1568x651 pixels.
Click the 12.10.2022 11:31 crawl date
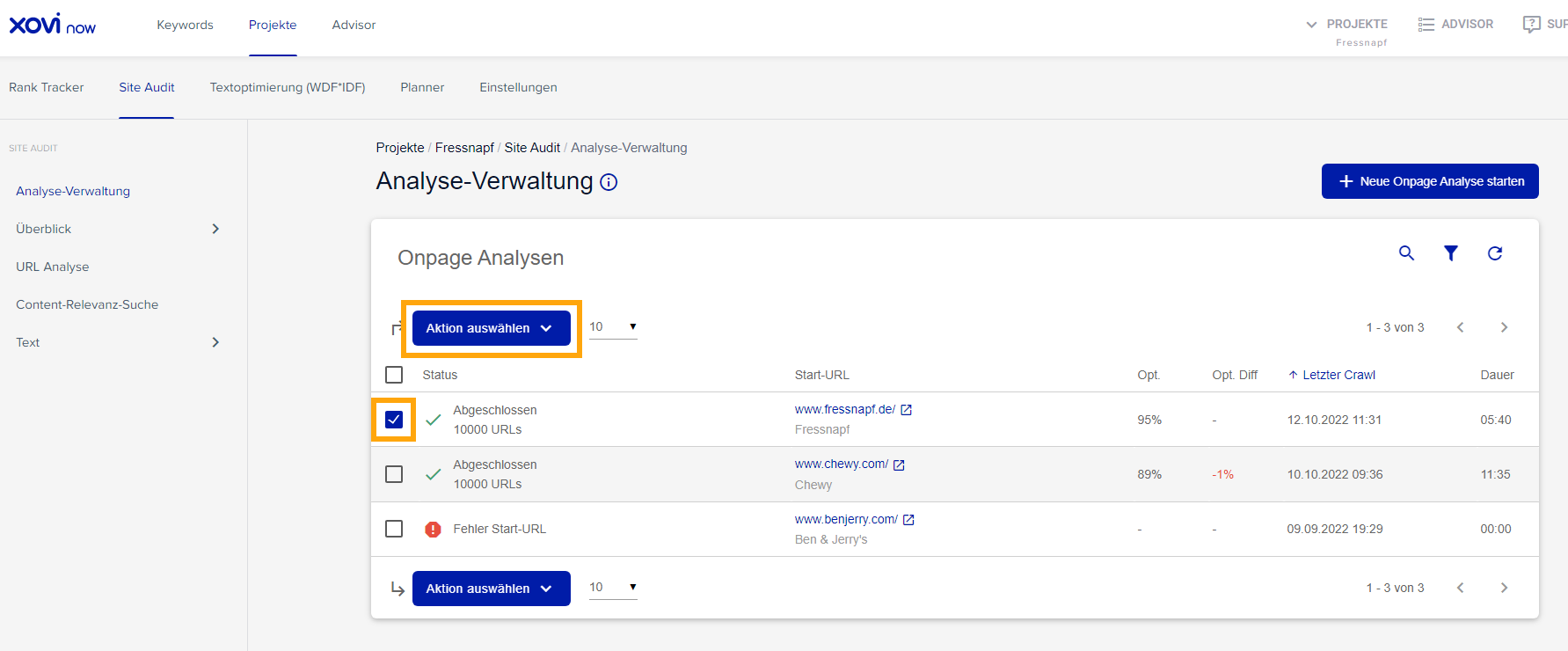tap(1334, 420)
